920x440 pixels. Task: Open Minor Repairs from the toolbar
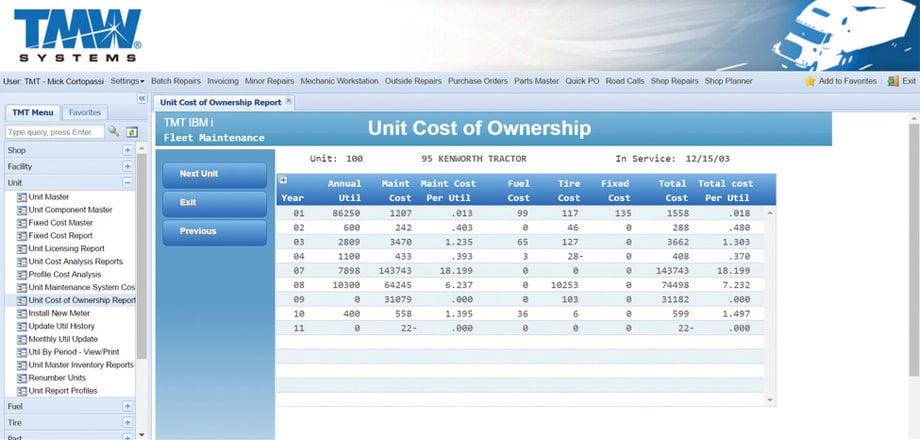pos(269,81)
